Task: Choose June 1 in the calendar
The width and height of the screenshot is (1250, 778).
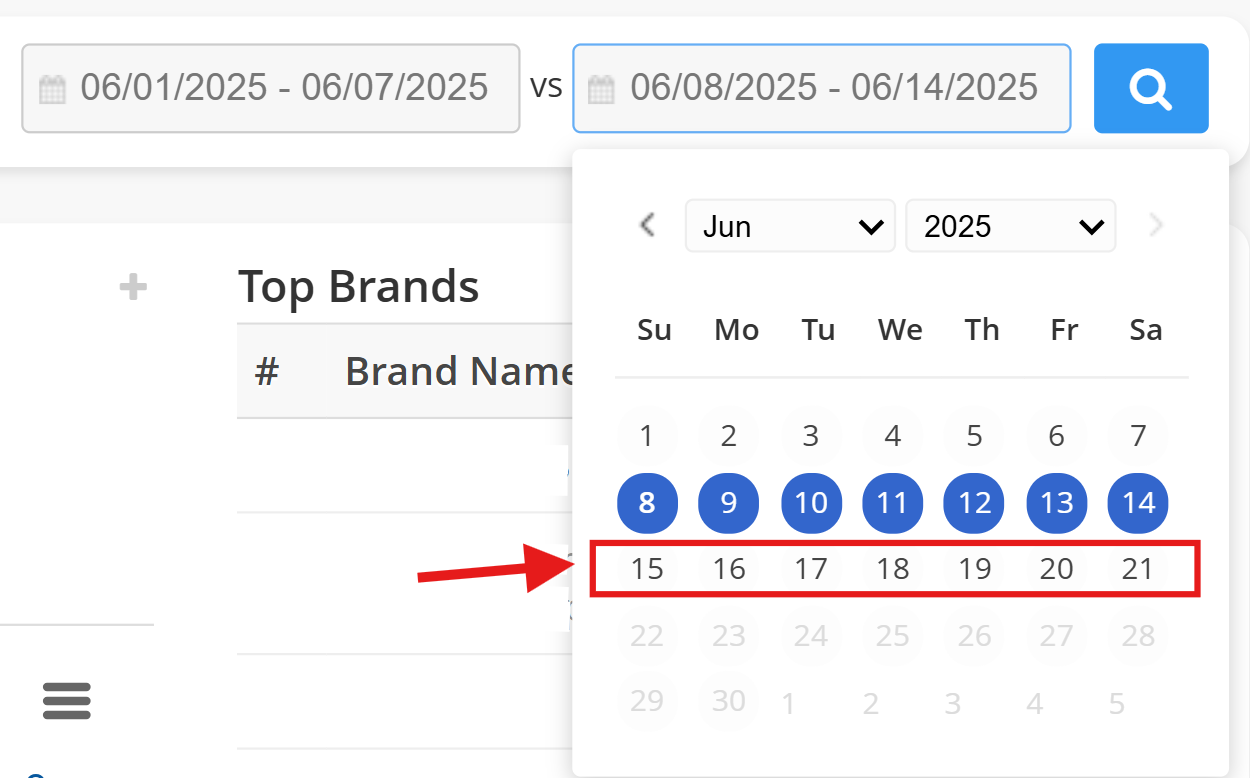Action: [x=647, y=436]
